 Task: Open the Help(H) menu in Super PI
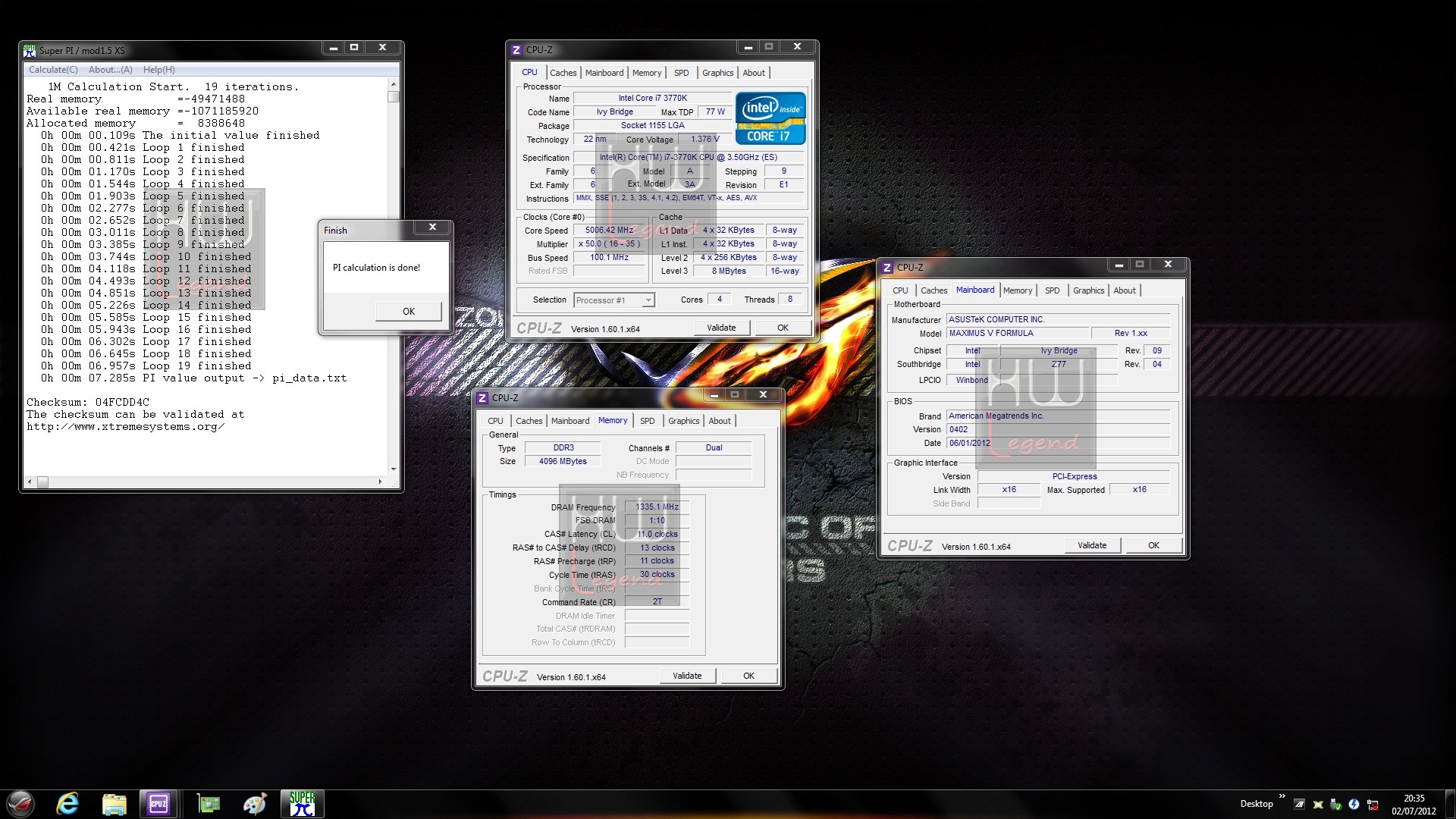pyautogui.click(x=159, y=70)
